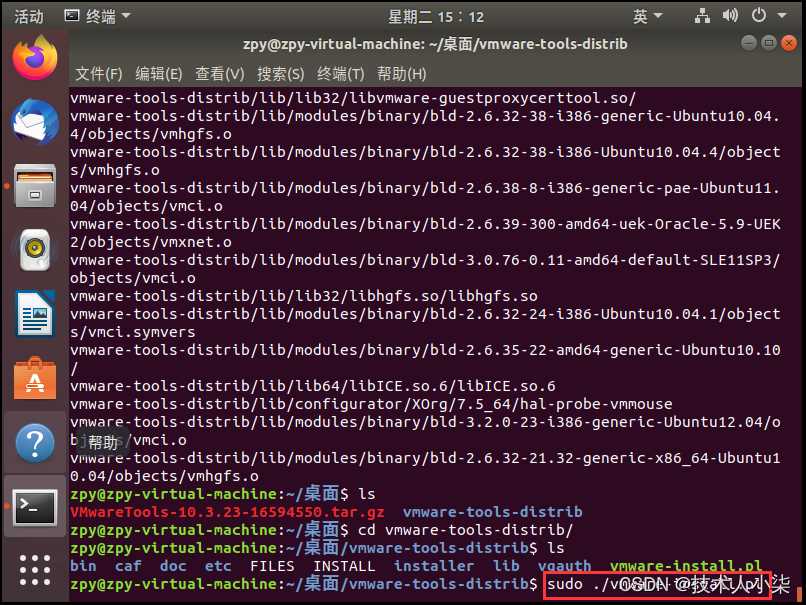Click FILES in the listing

pos(272,566)
